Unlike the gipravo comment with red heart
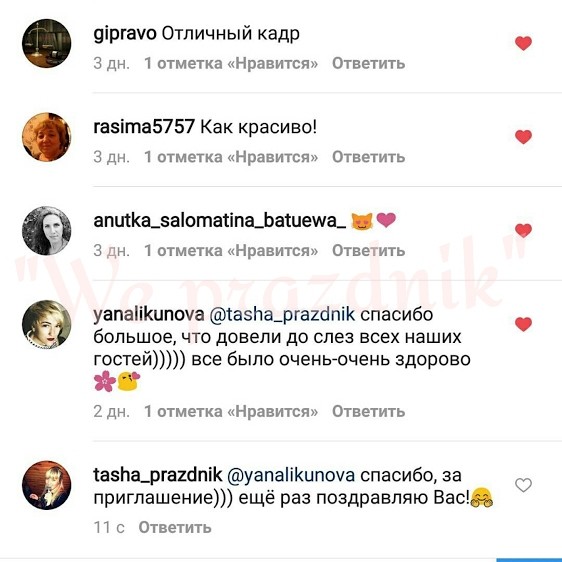Image resolution: width=562 pixels, height=562 pixels. [x=523, y=43]
